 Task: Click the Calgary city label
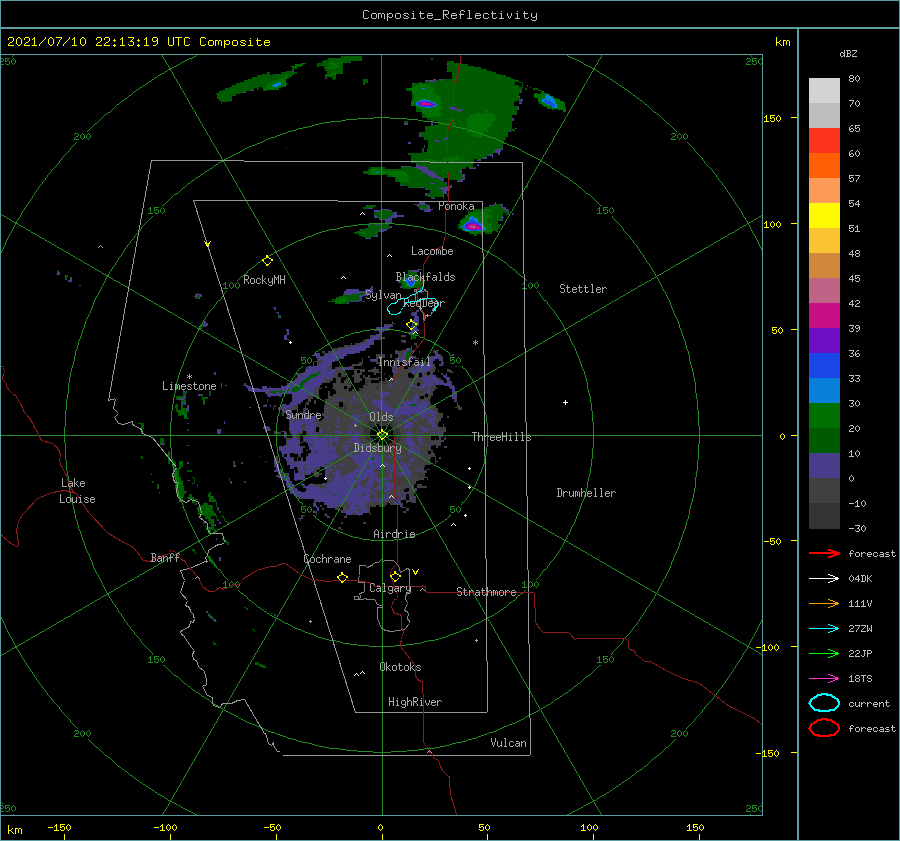pyautogui.click(x=390, y=588)
